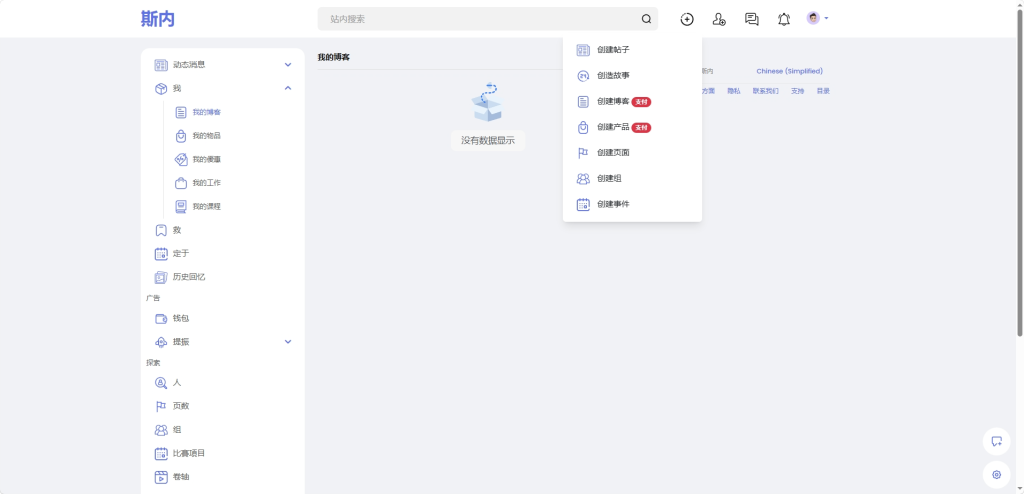Open the 比赛项目 calendar icon
Screen dimensions: 1024x494
161,453
